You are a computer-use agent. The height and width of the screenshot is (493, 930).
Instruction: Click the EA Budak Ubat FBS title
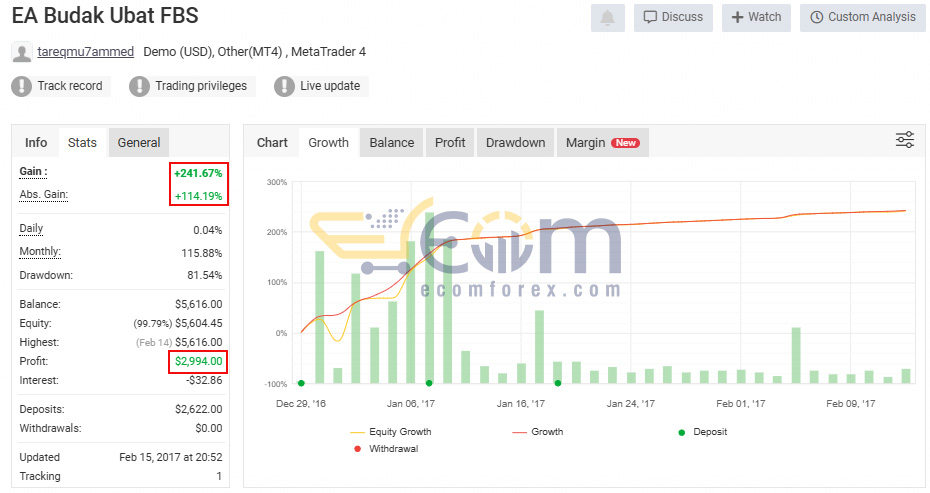pos(105,16)
